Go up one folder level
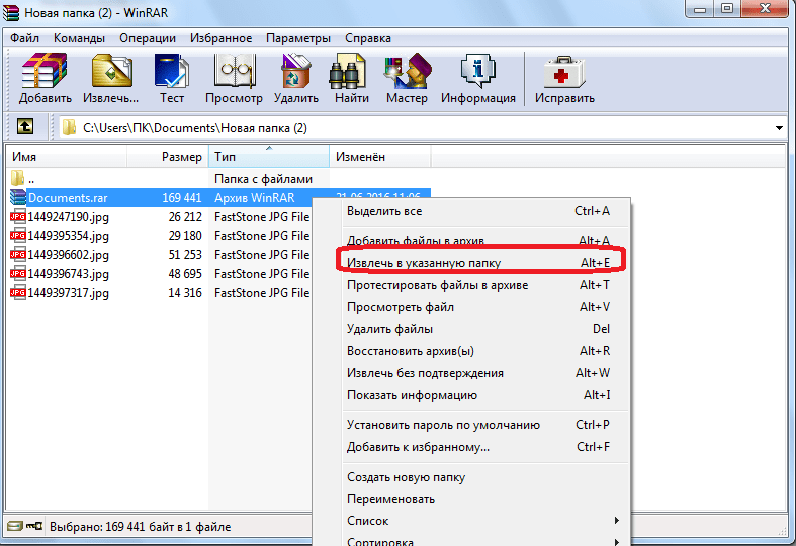 point(25,126)
